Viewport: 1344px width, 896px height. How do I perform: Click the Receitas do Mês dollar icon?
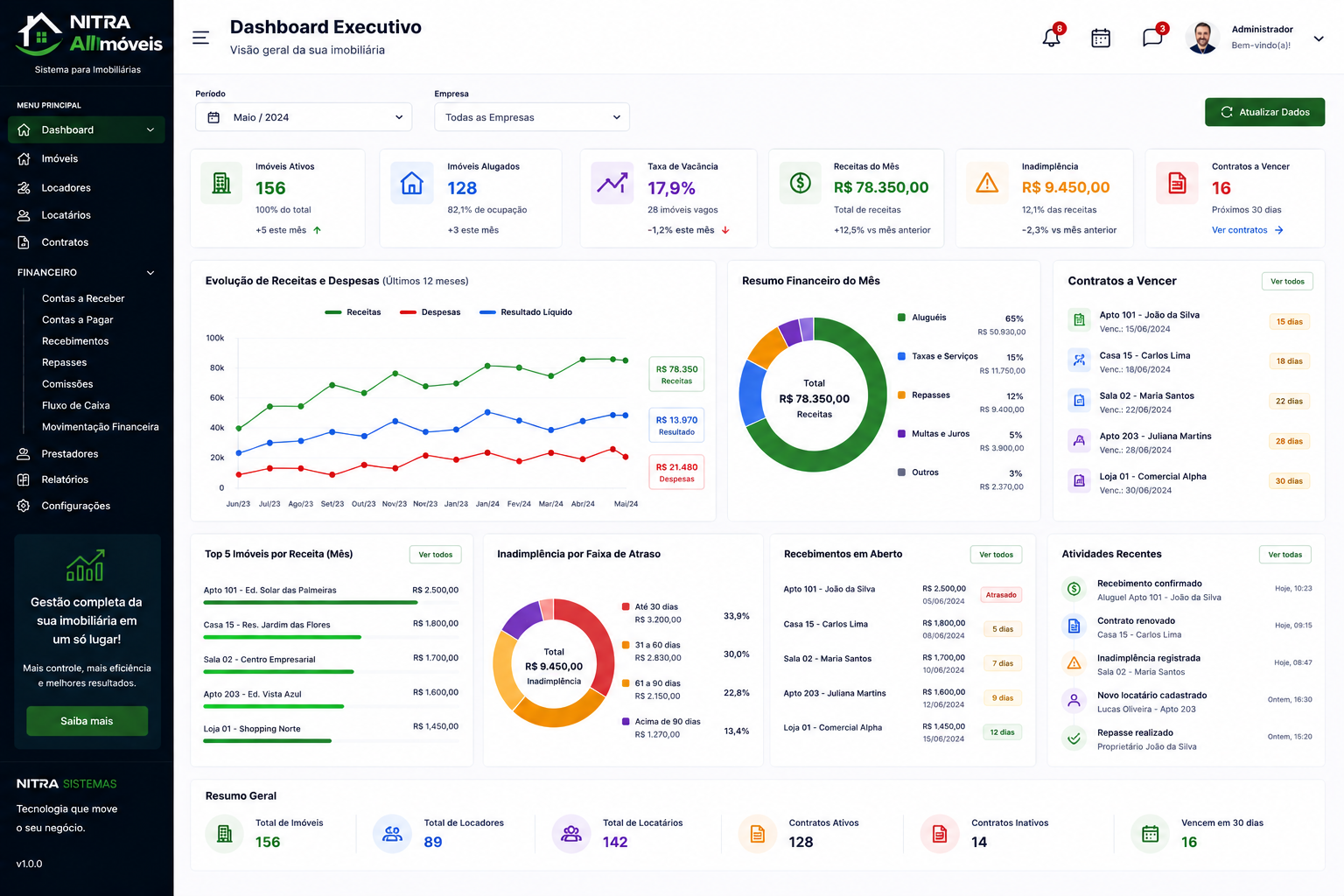[x=800, y=183]
